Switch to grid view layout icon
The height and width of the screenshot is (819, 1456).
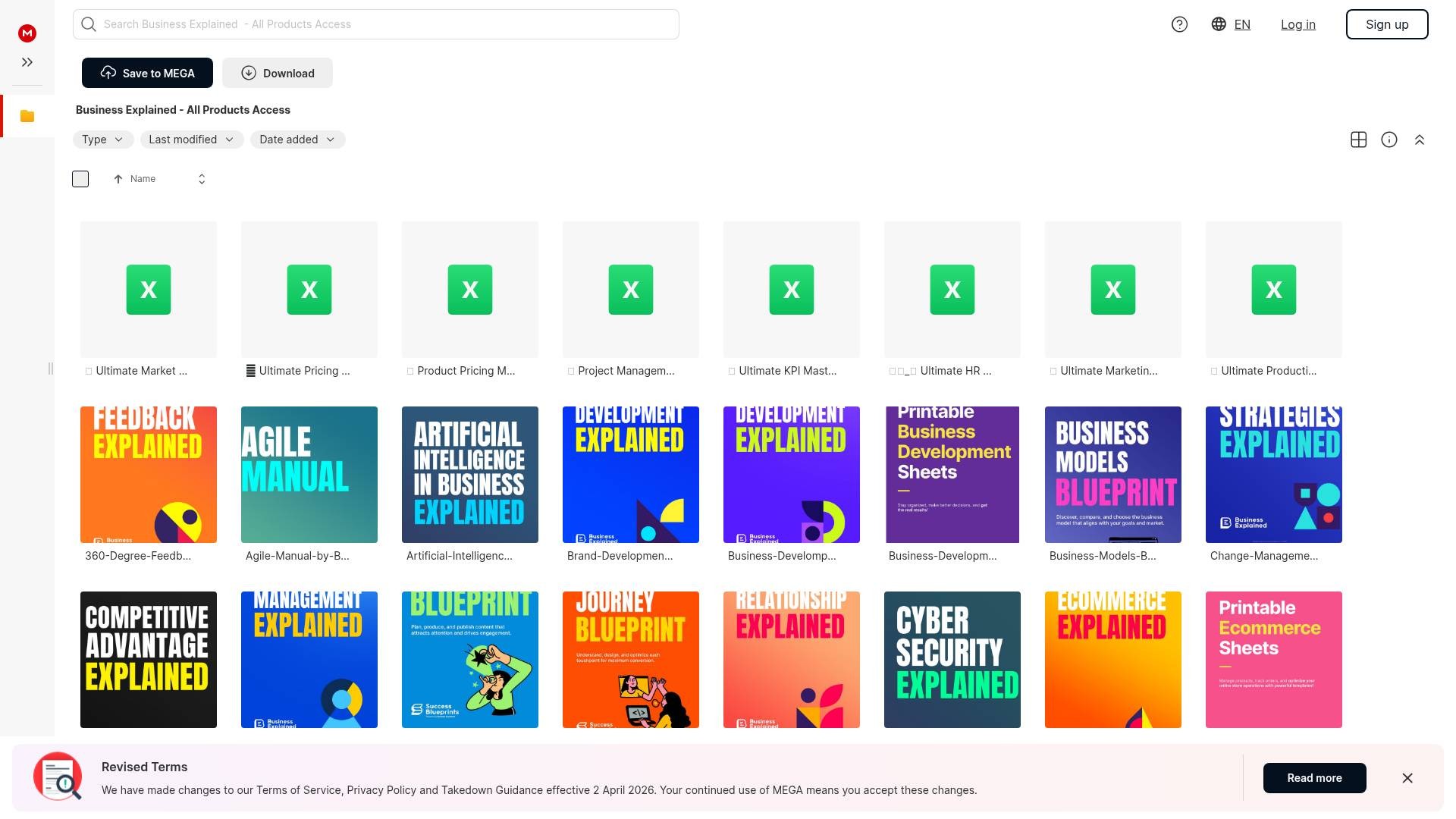click(x=1358, y=140)
